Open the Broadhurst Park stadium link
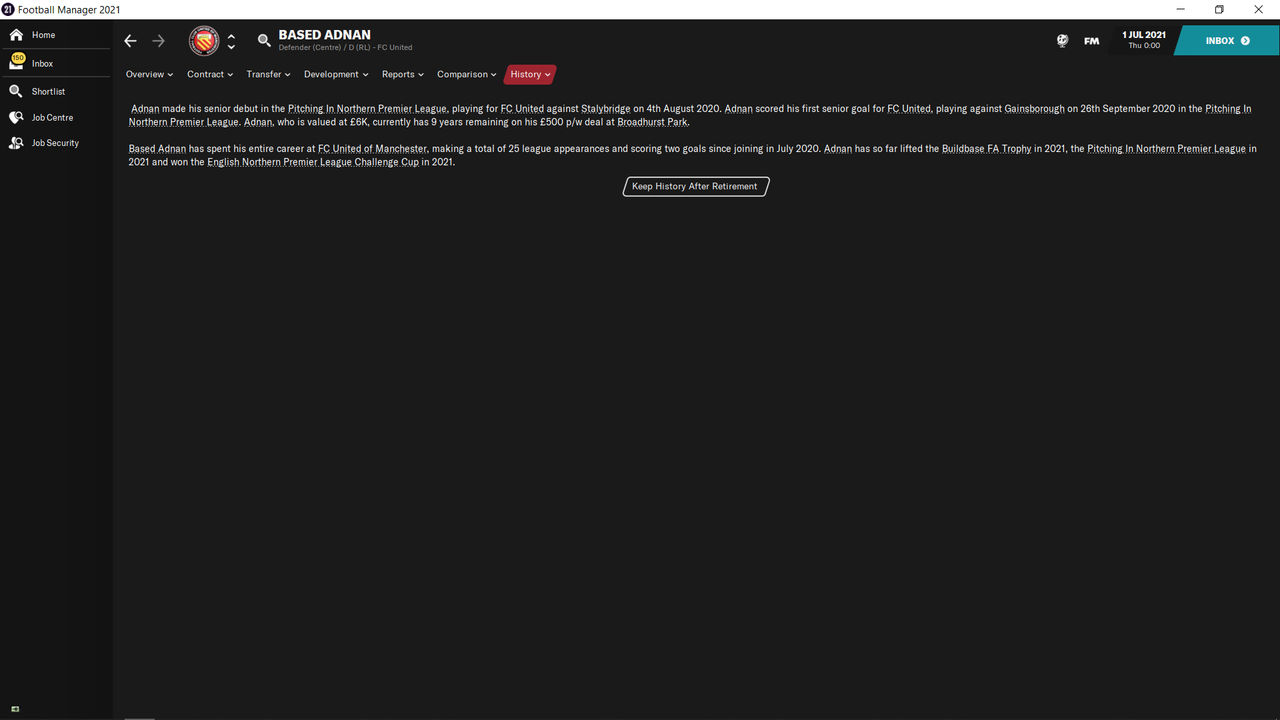This screenshot has height=720, width=1280. pos(652,122)
